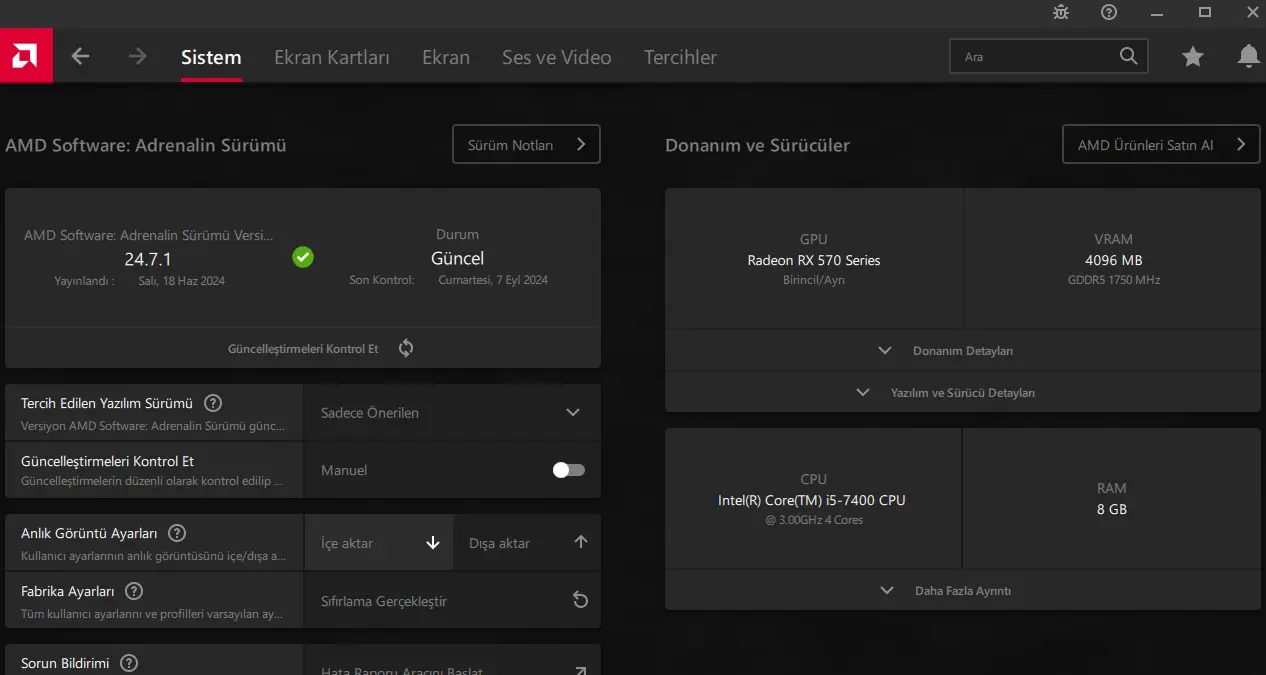1266x675 pixels.
Task: Click Dışa aktar button
Action: point(527,543)
